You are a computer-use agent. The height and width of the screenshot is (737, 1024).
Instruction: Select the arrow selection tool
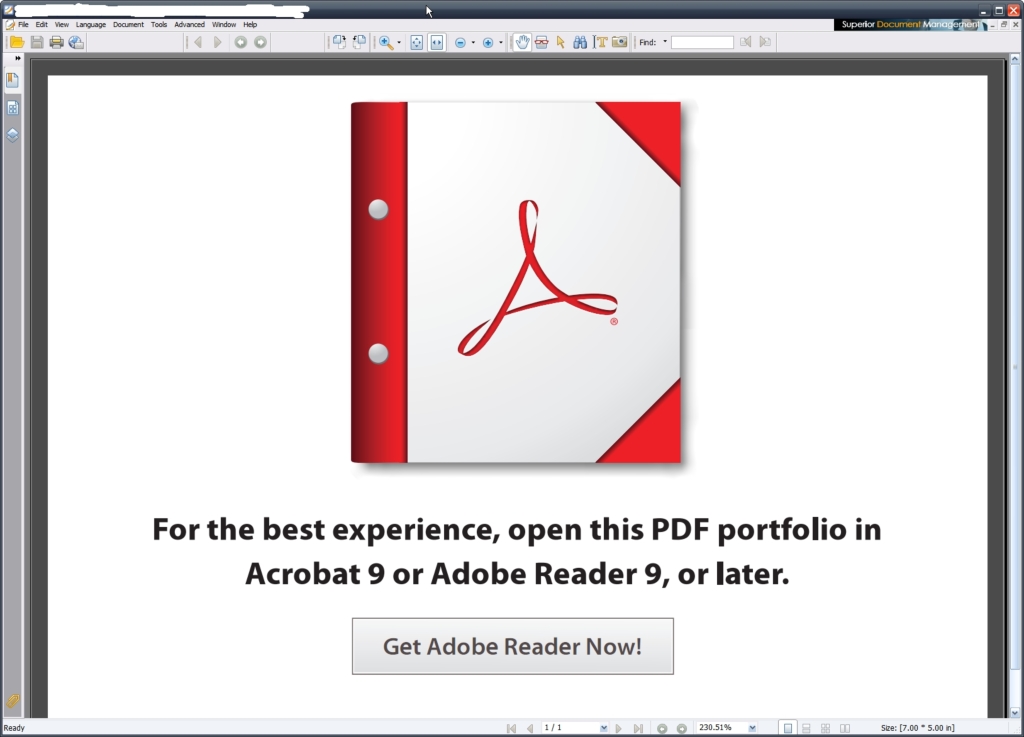pos(560,42)
